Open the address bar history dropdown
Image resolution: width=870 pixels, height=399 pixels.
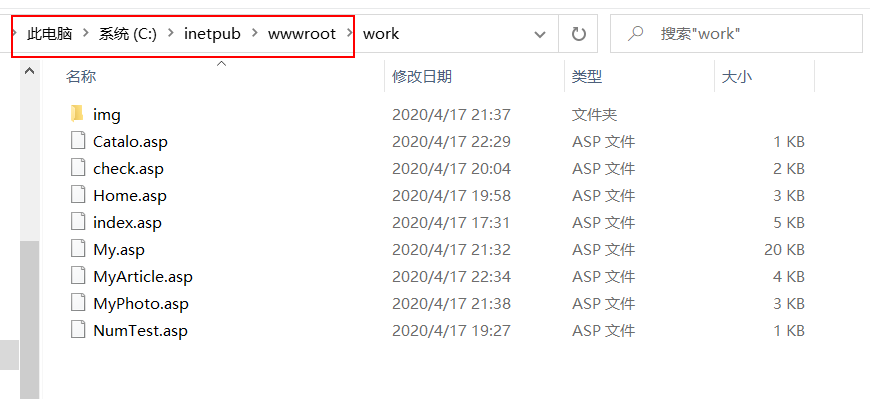click(539, 34)
